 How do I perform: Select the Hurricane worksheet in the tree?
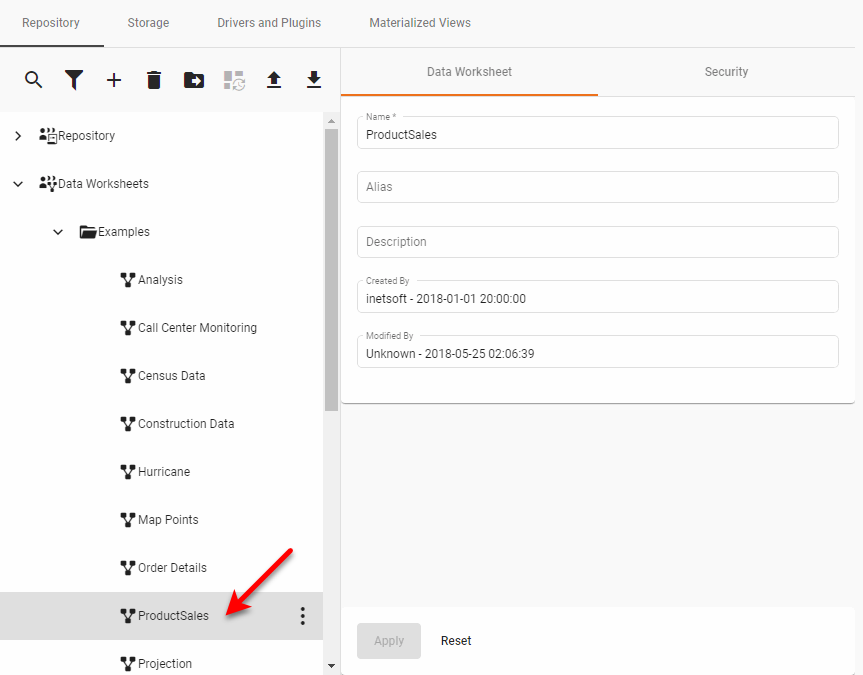click(163, 471)
